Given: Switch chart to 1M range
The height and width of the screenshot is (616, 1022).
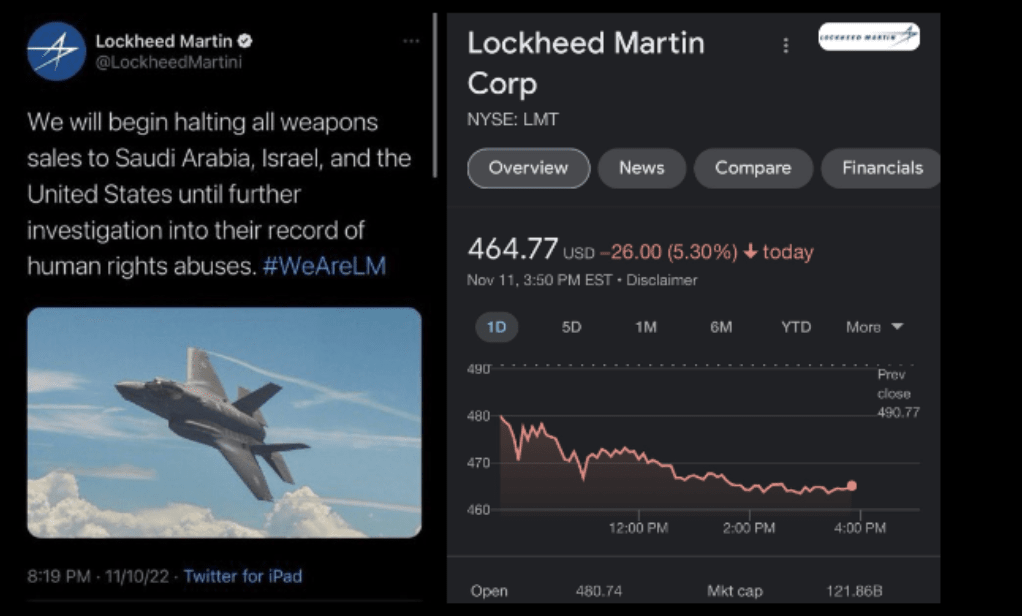Looking at the screenshot, I should click(x=646, y=327).
